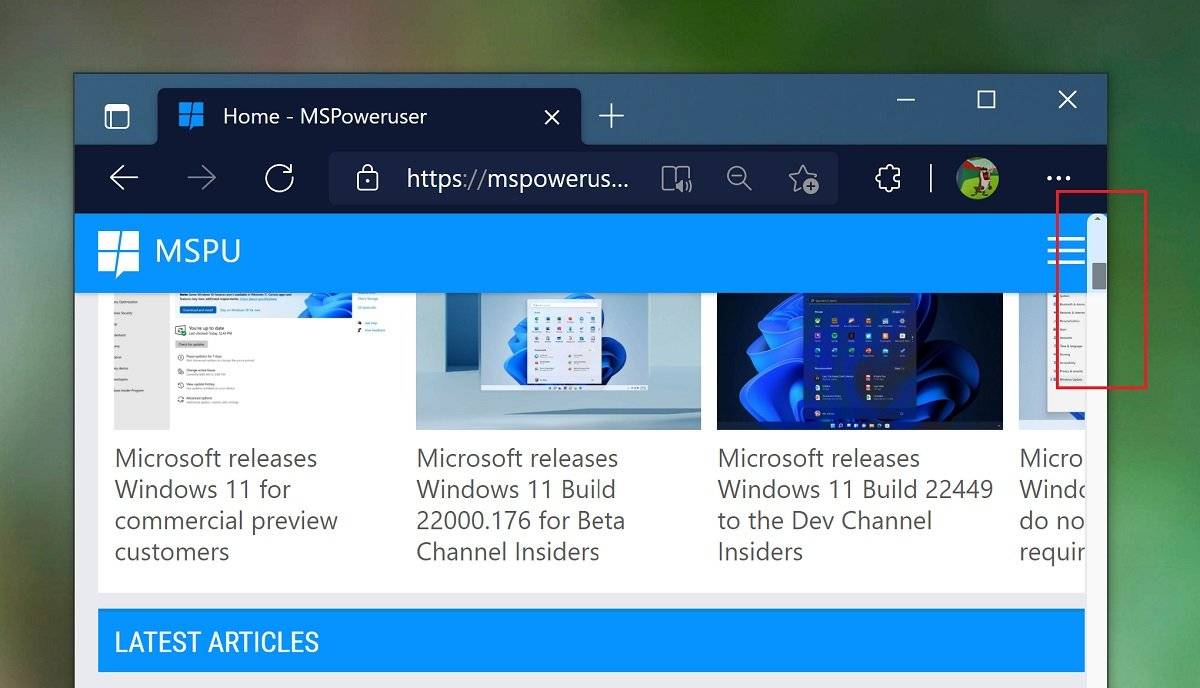Open the dark Start menu thumbnail
This screenshot has height=688, width=1200.
click(860, 361)
